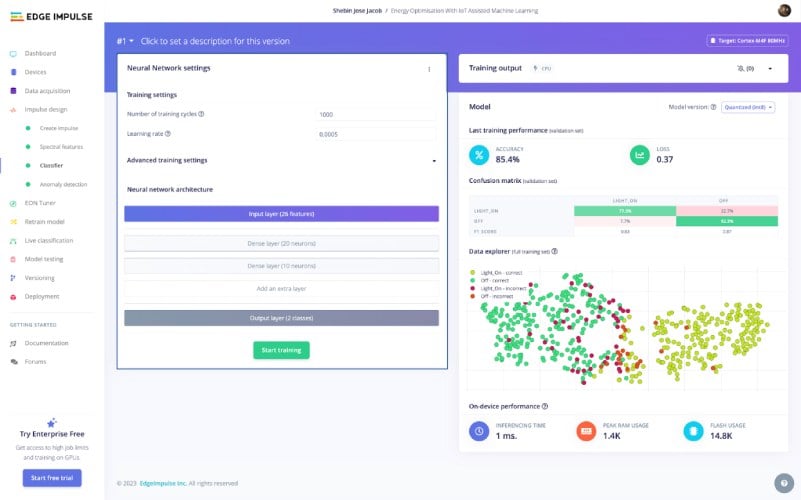
Task: Open the Model version dropdown
Action: pos(747,107)
